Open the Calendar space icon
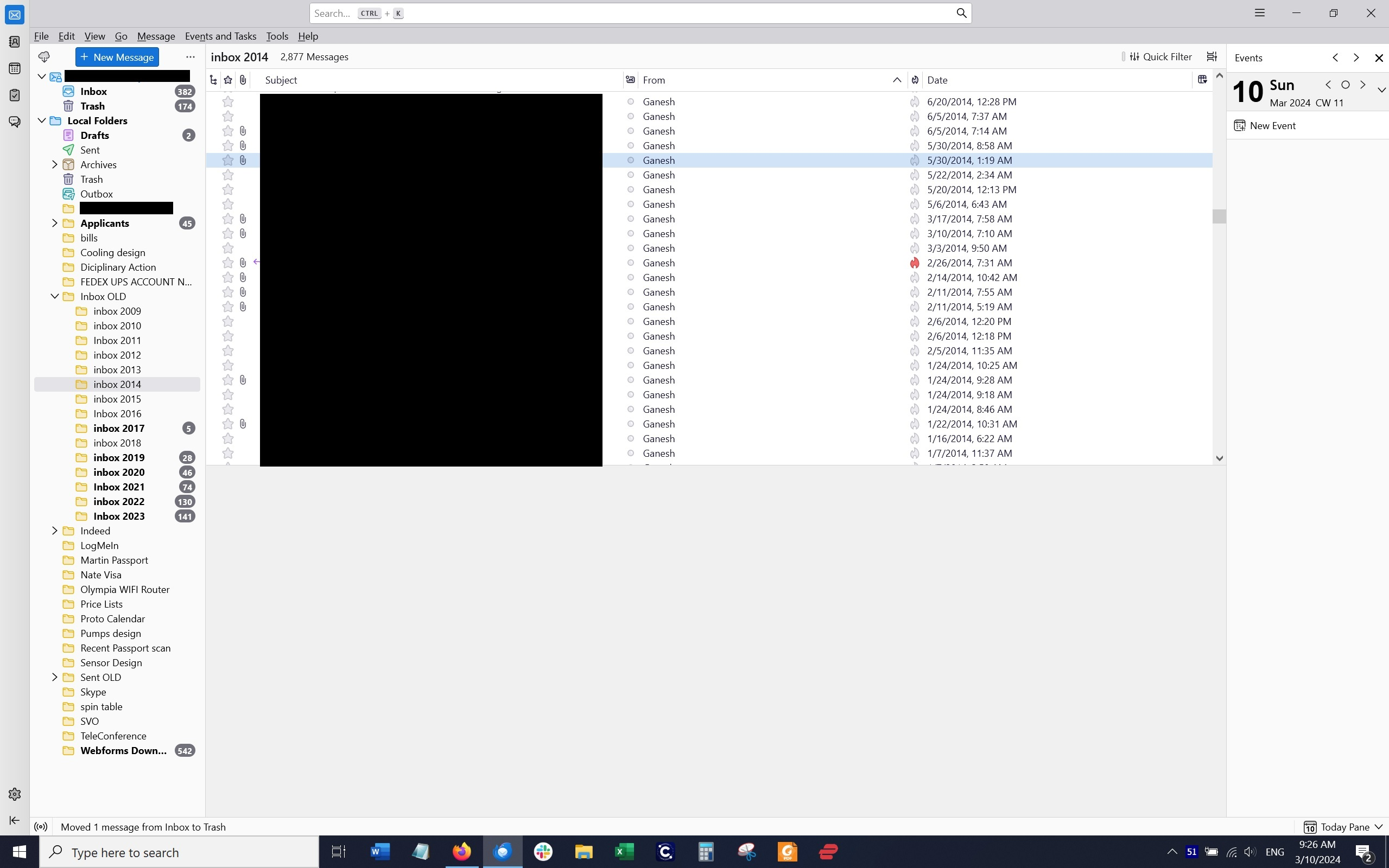This screenshot has width=1389, height=868. coord(14,68)
